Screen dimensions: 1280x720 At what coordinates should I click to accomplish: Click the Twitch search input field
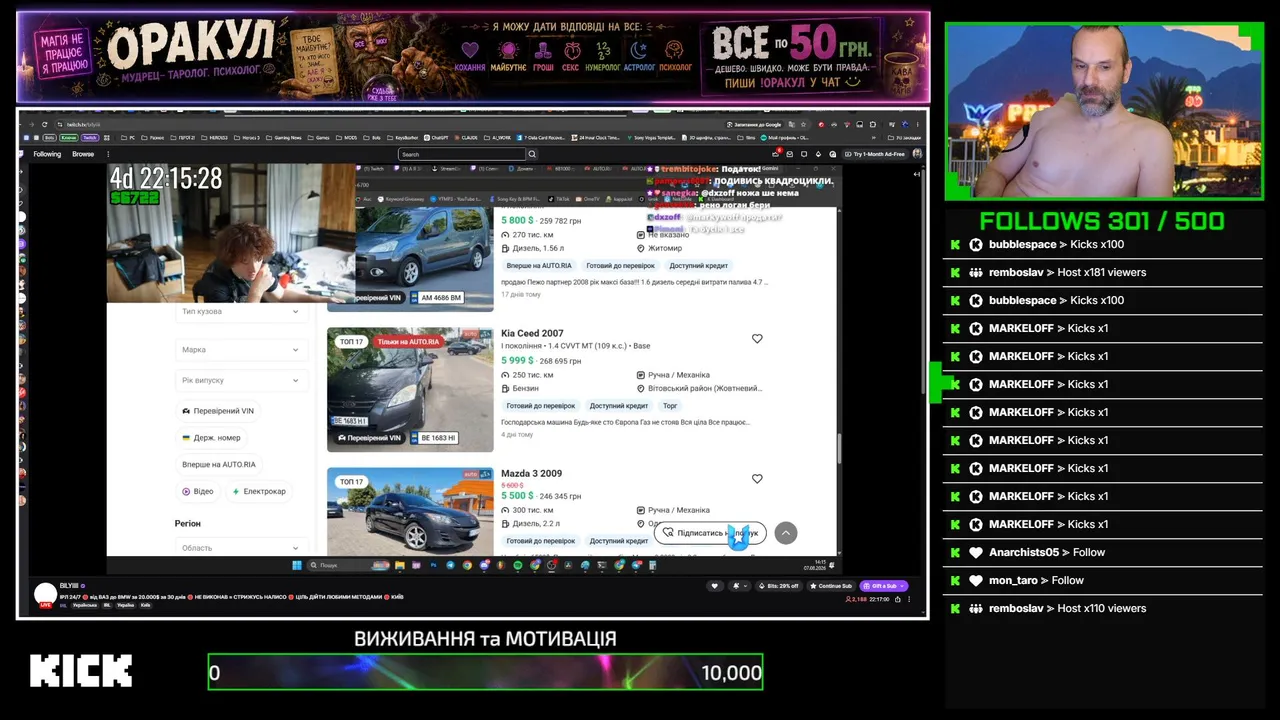[462, 154]
